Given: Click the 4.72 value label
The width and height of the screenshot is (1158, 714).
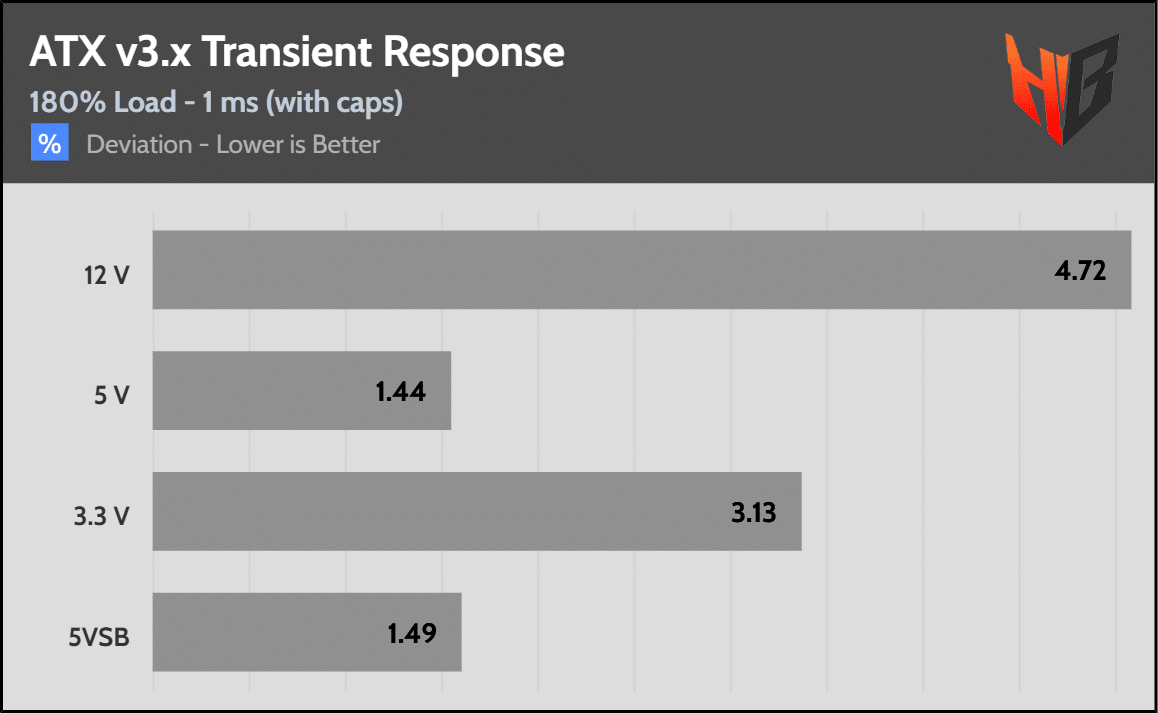Looking at the screenshot, I should pyautogui.click(x=1080, y=270).
